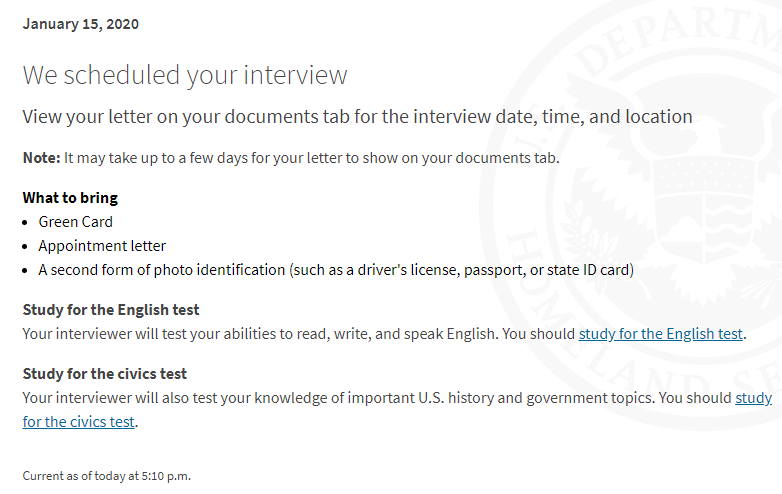Select the "Green Card" list item

click(75, 222)
